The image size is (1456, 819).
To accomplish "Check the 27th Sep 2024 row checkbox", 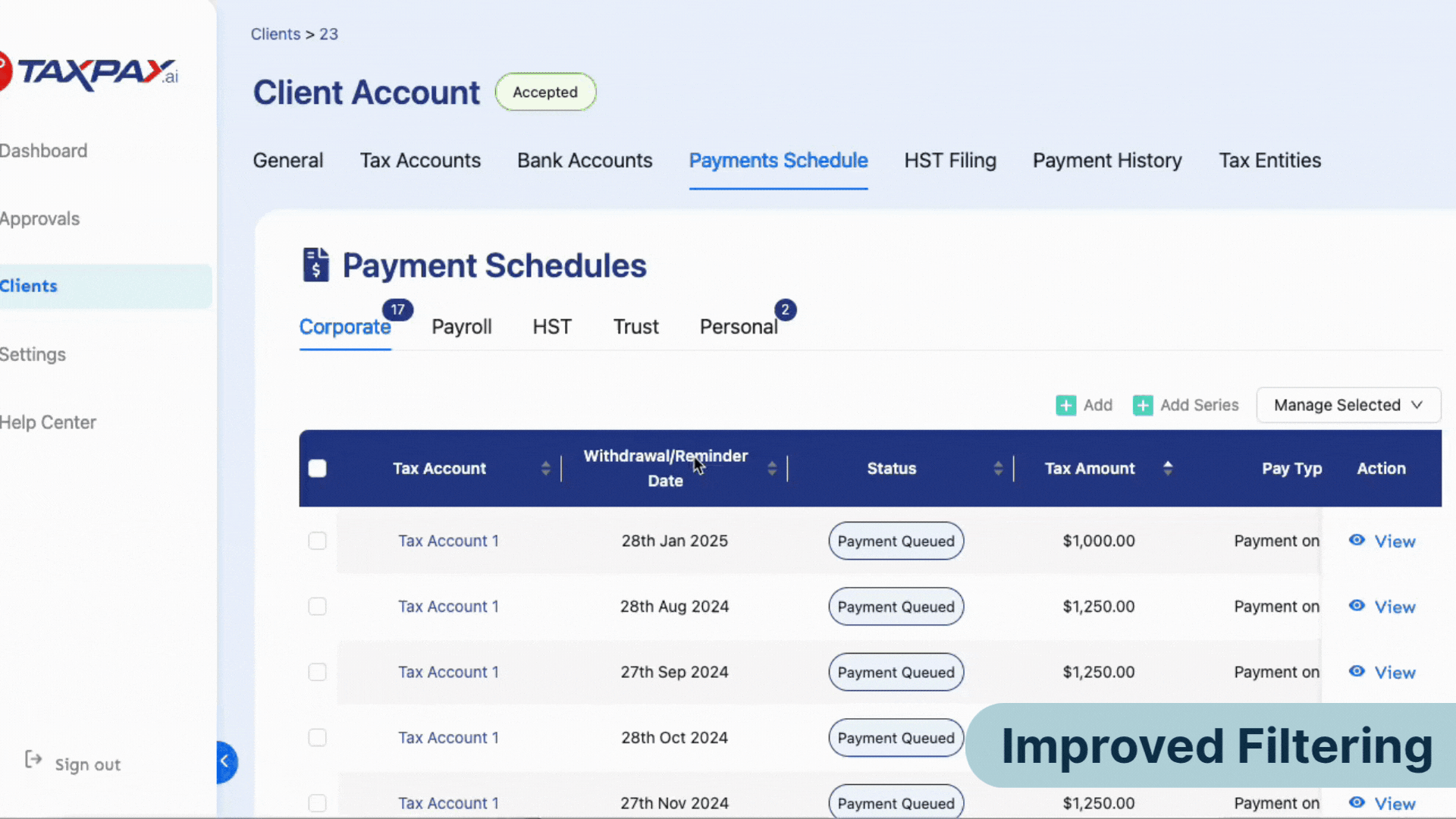I will (317, 672).
